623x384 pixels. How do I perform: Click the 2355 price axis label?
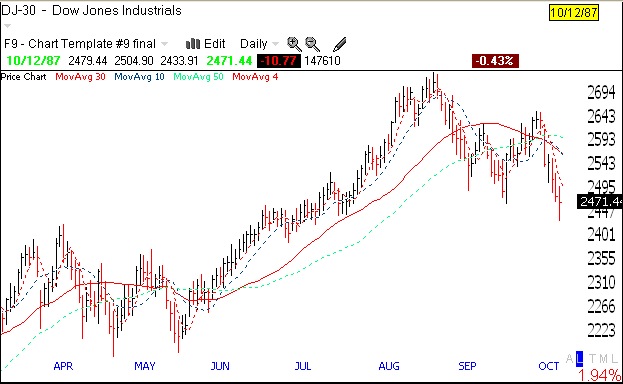click(x=601, y=259)
